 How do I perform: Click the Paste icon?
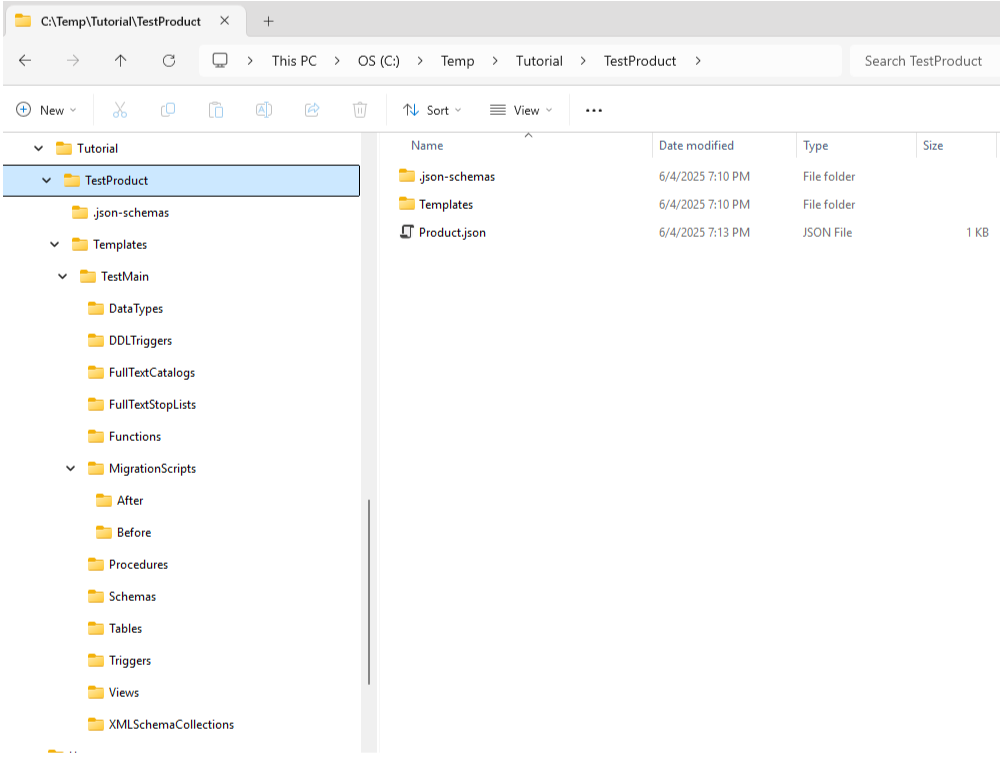coord(216,110)
